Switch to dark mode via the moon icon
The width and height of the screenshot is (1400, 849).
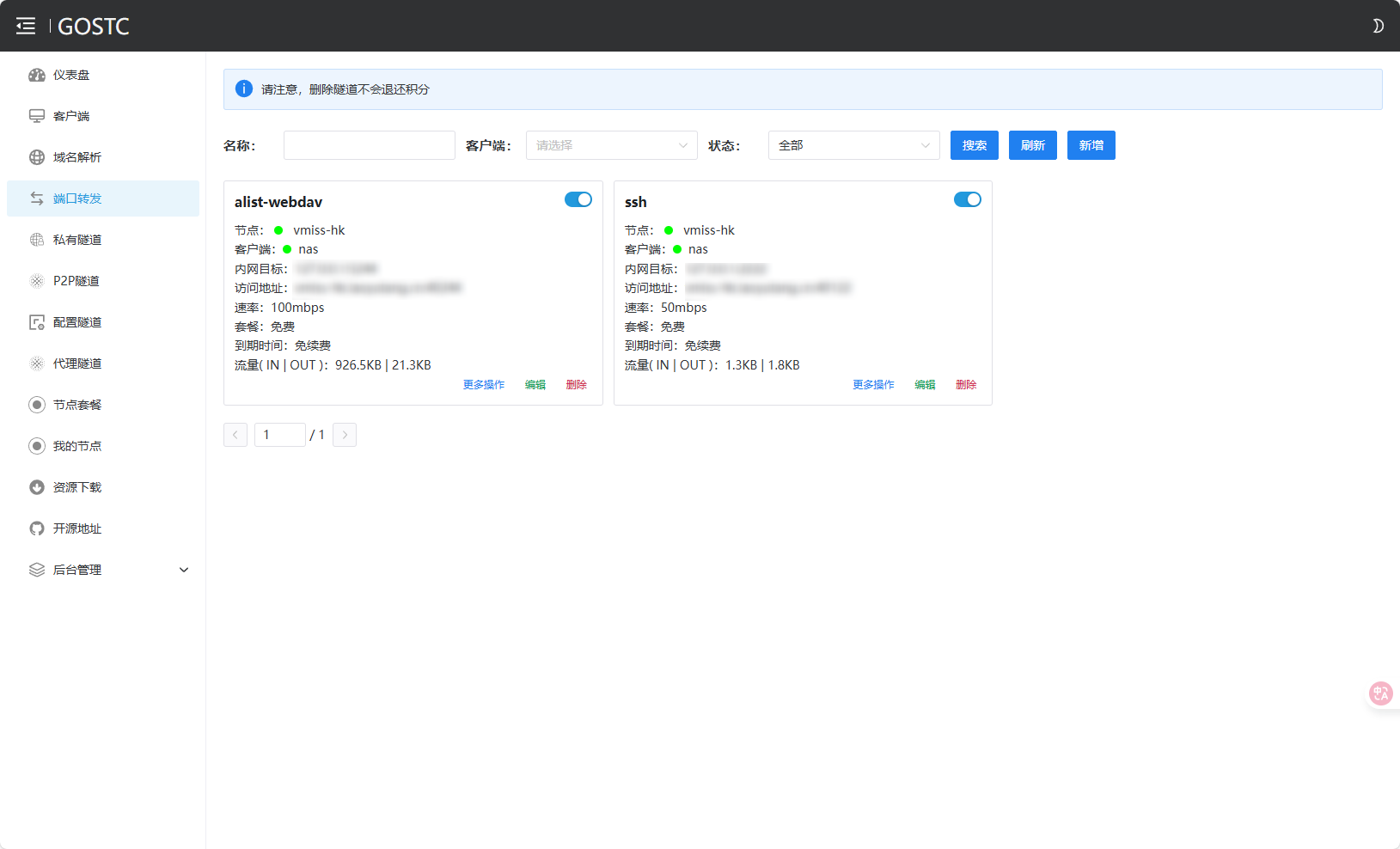point(1378,26)
